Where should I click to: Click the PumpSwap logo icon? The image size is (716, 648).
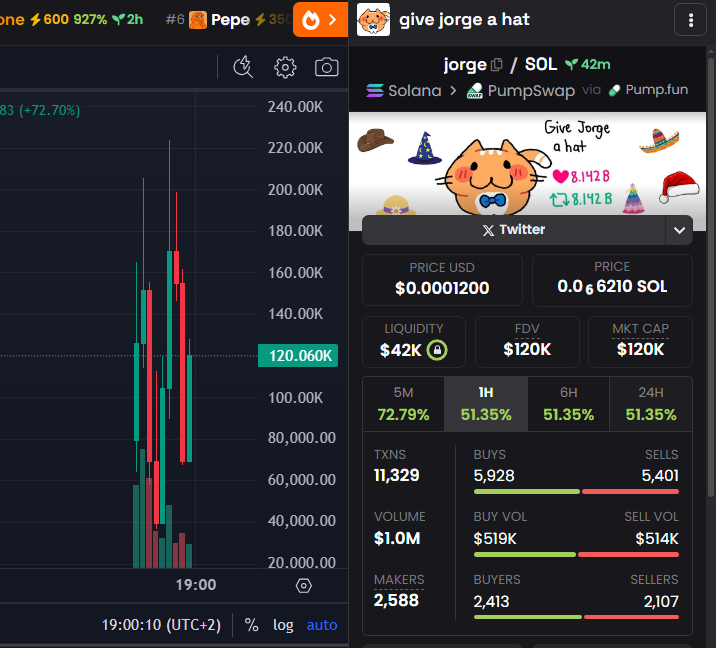pyautogui.click(x=475, y=90)
